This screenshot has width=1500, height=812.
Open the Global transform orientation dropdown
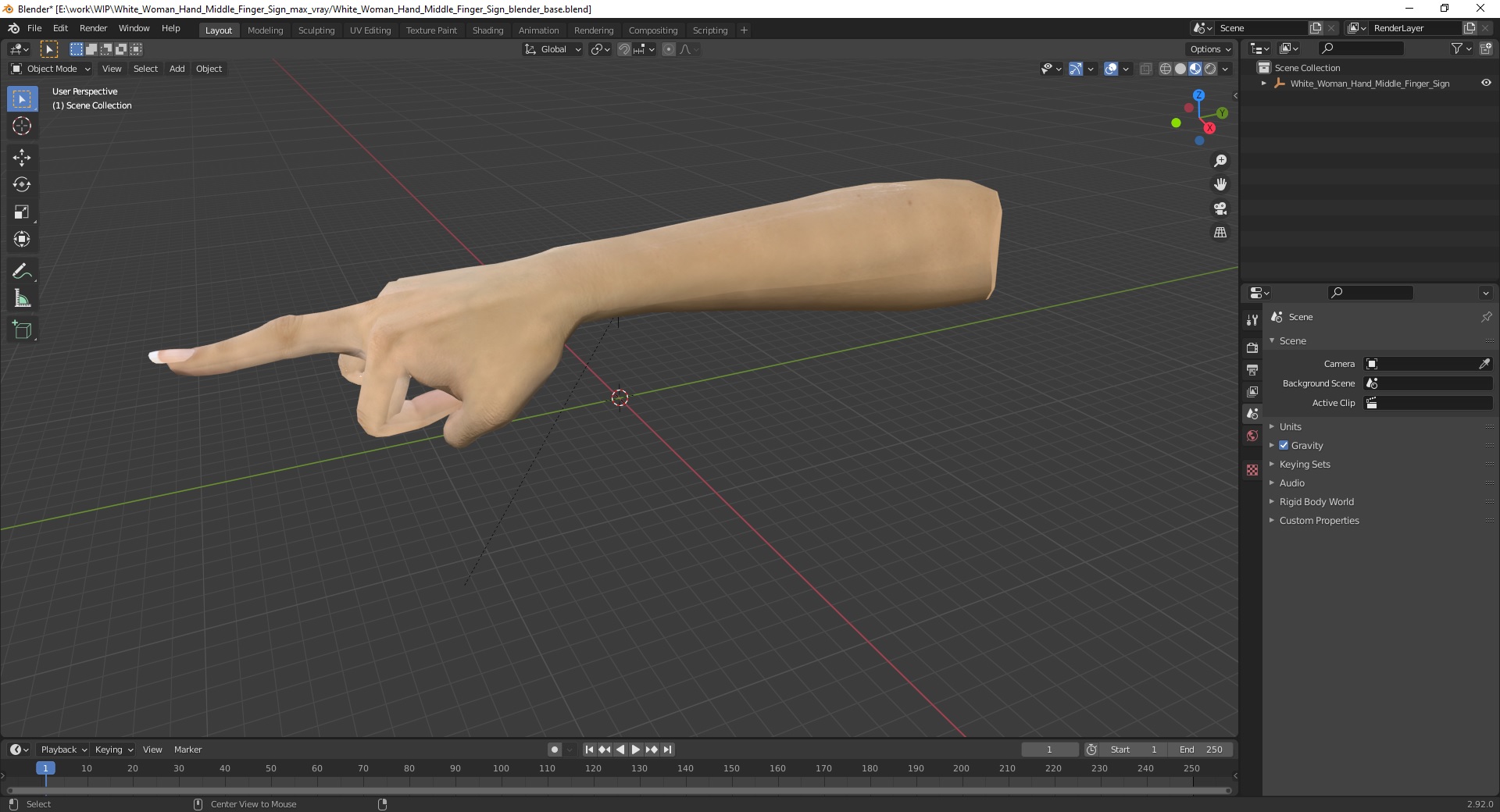(x=552, y=49)
